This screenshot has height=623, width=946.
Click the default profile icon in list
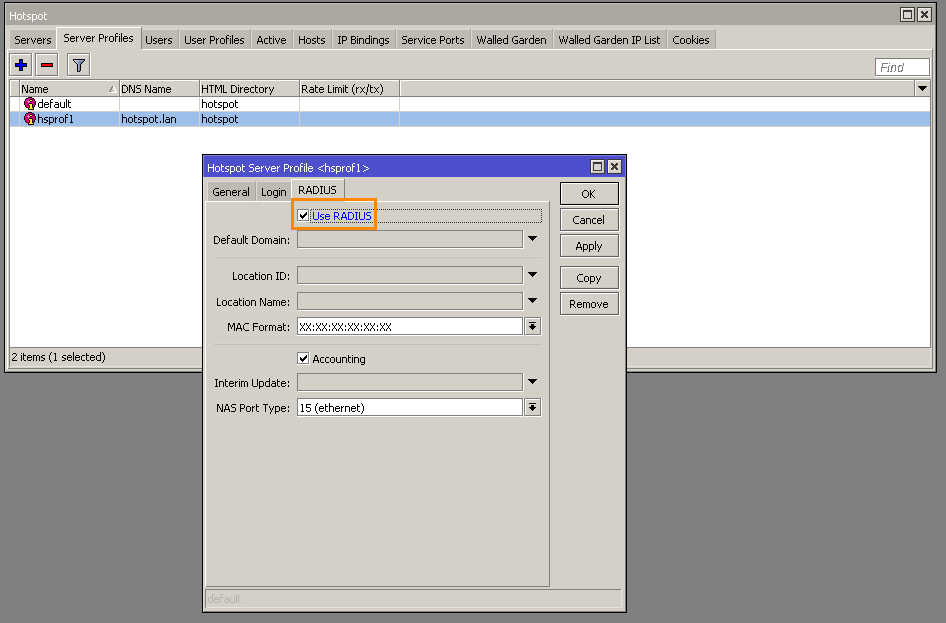(x=30, y=104)
